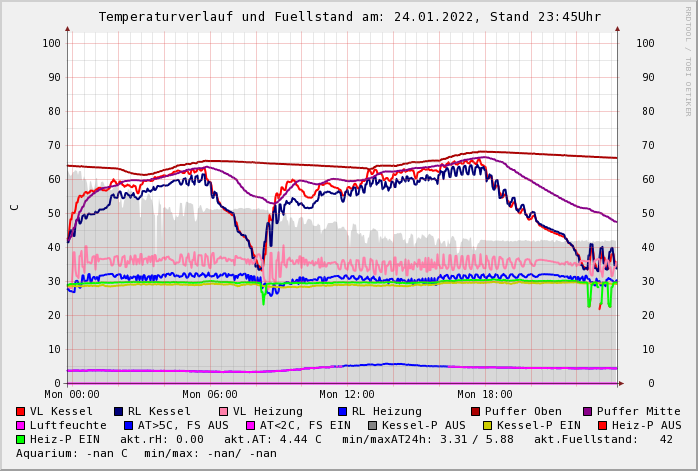Click the red VL Kessel legend swatch
Viewport: 698px width, 471px height.
click(x=21, y=411)
